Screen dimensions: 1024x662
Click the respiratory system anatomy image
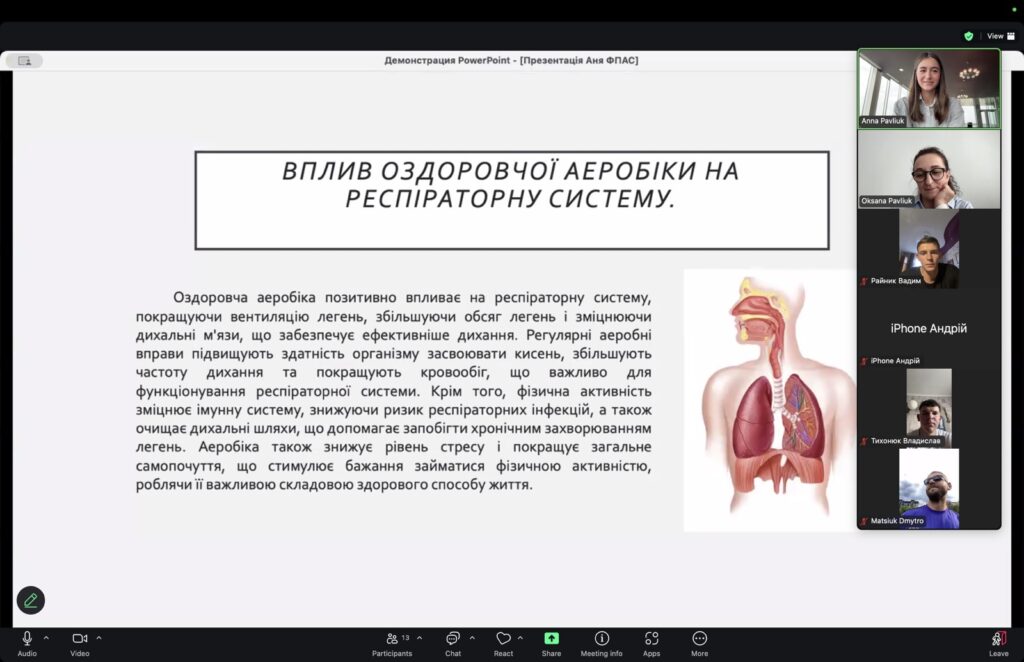[x=771, y=400]
